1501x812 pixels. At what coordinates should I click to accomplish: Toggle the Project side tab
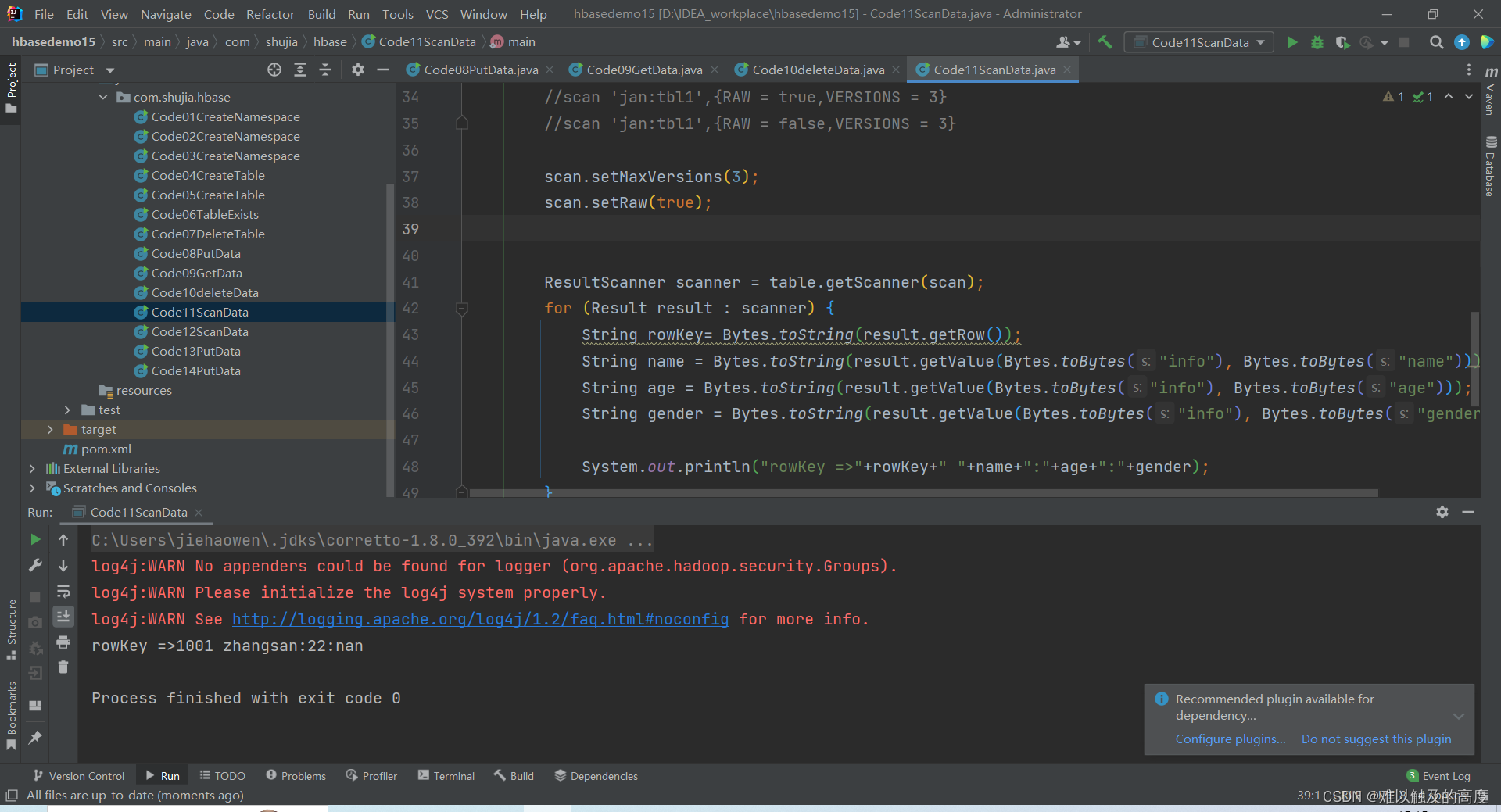(11, 88)
